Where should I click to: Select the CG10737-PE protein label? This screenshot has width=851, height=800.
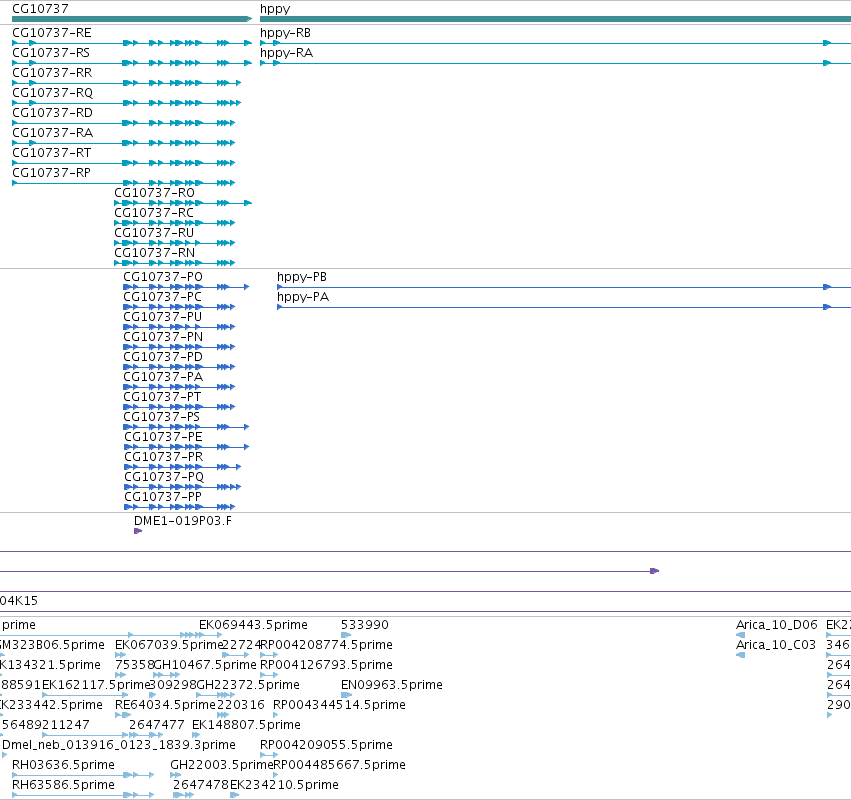pos(163,437)
